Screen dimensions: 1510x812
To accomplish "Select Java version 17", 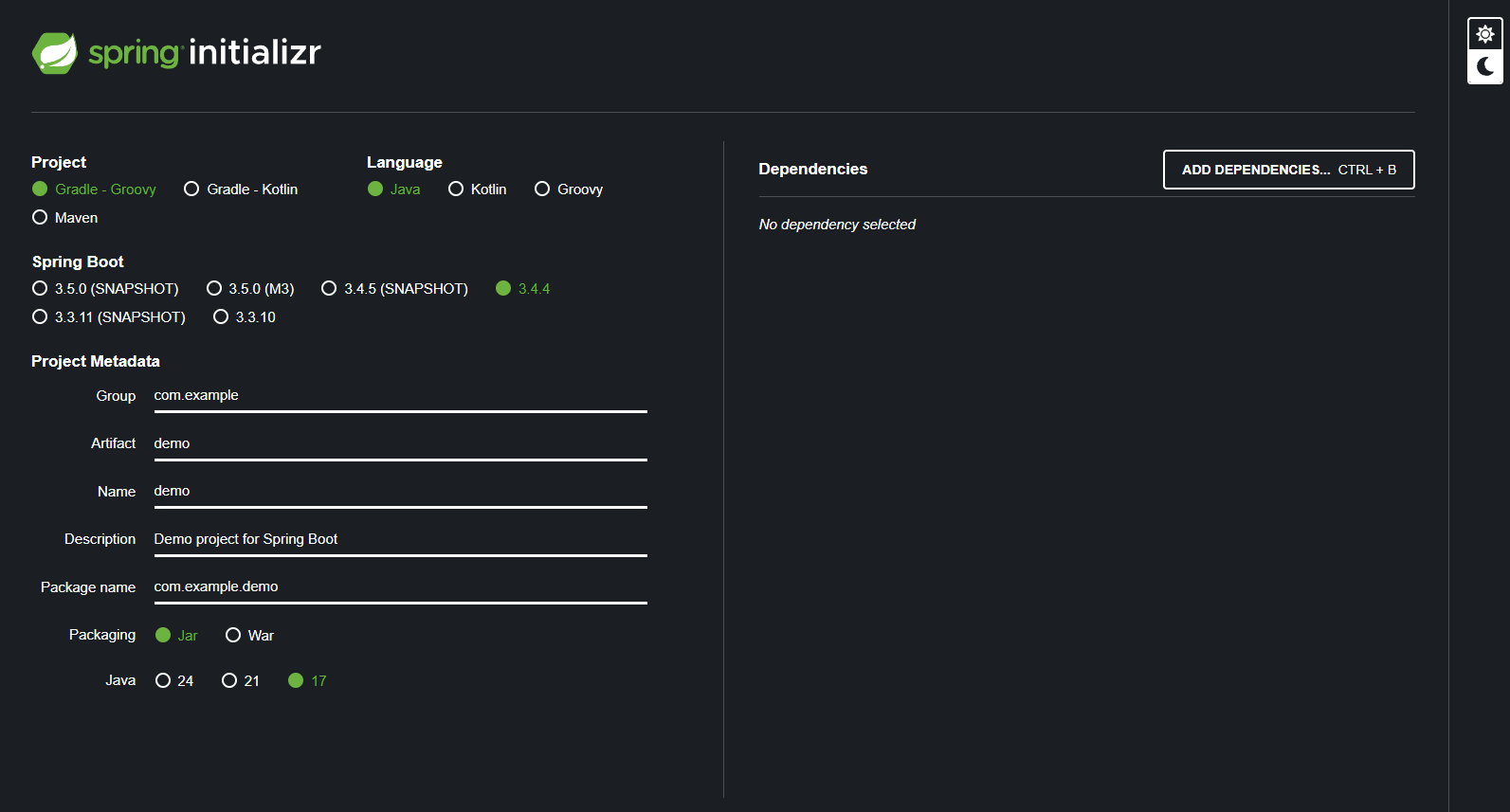I will tap(307, 681).
